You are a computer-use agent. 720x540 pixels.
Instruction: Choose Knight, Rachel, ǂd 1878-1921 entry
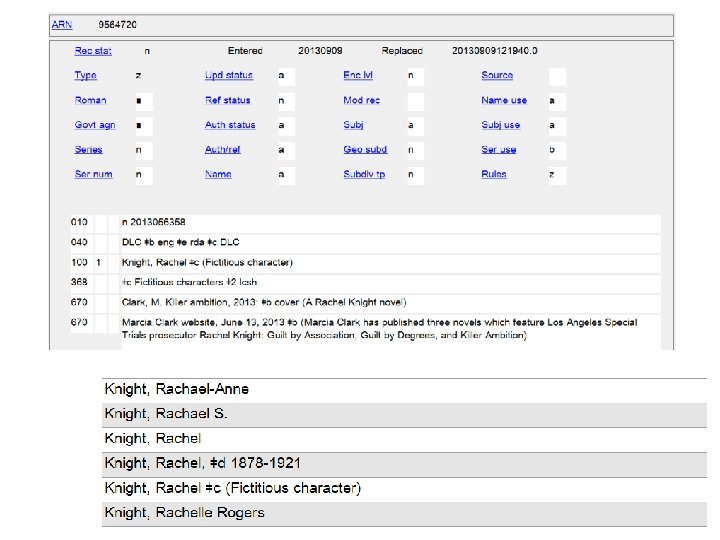(x=202, y=463)
